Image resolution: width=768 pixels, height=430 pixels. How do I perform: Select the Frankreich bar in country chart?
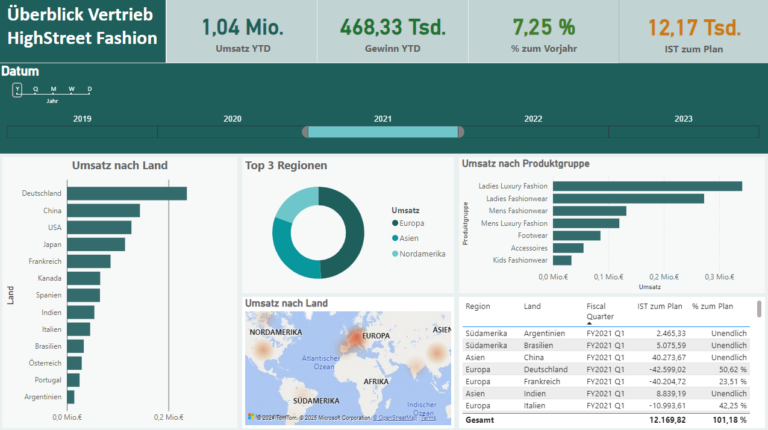tap(89, 262)
